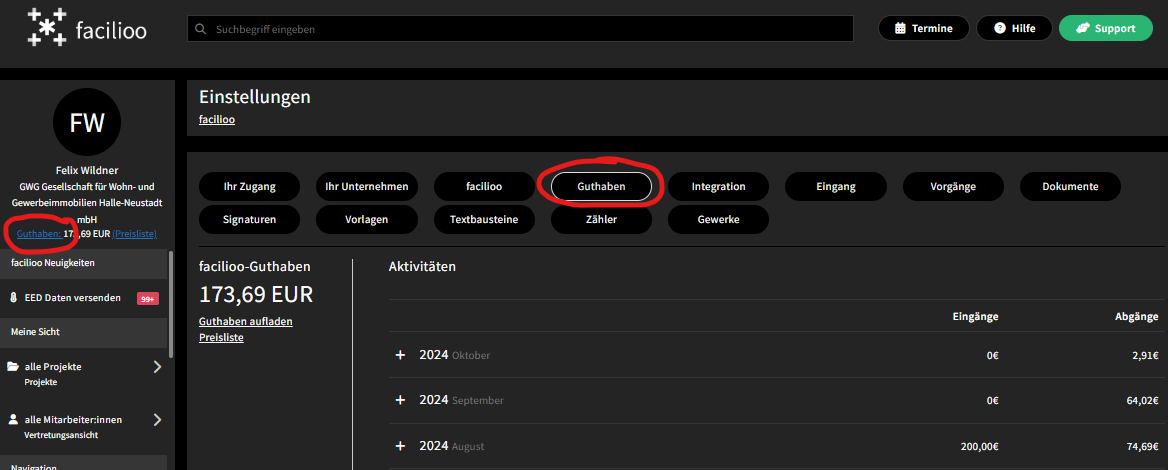This screenshot has width=1168, height=470.
Task: Open the Preisliste link in the sidebar
Action: pyautogui.click(x=134, y=233)
